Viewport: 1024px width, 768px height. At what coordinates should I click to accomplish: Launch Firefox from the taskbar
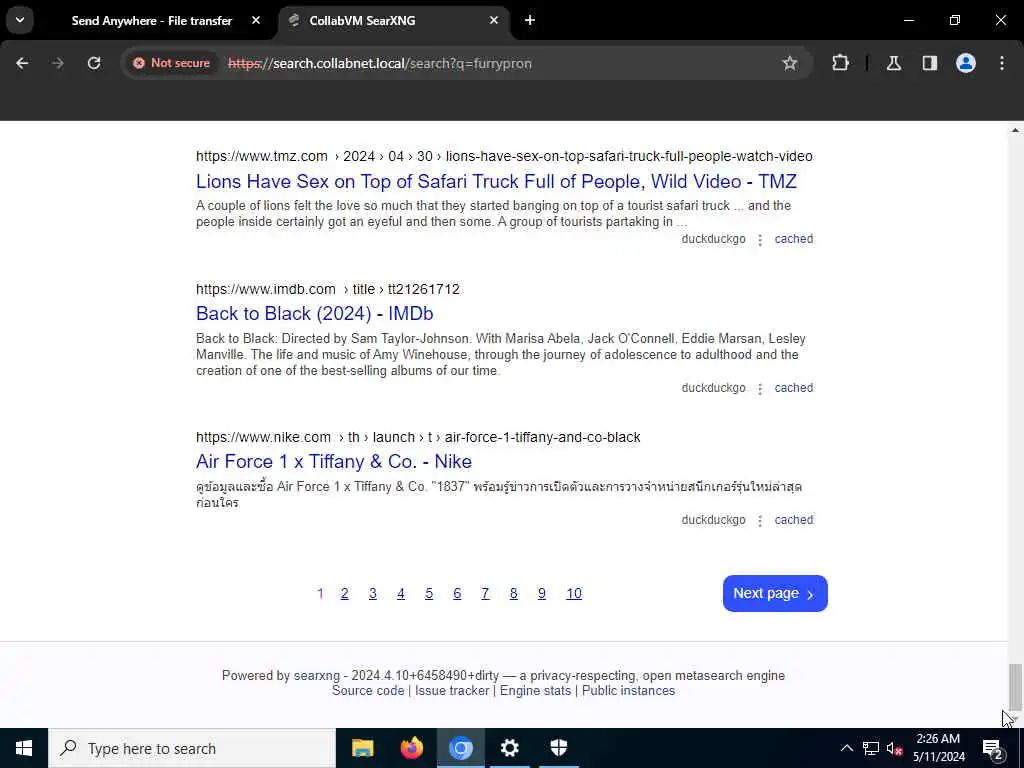pyautogui.click(x=411, y=748)
